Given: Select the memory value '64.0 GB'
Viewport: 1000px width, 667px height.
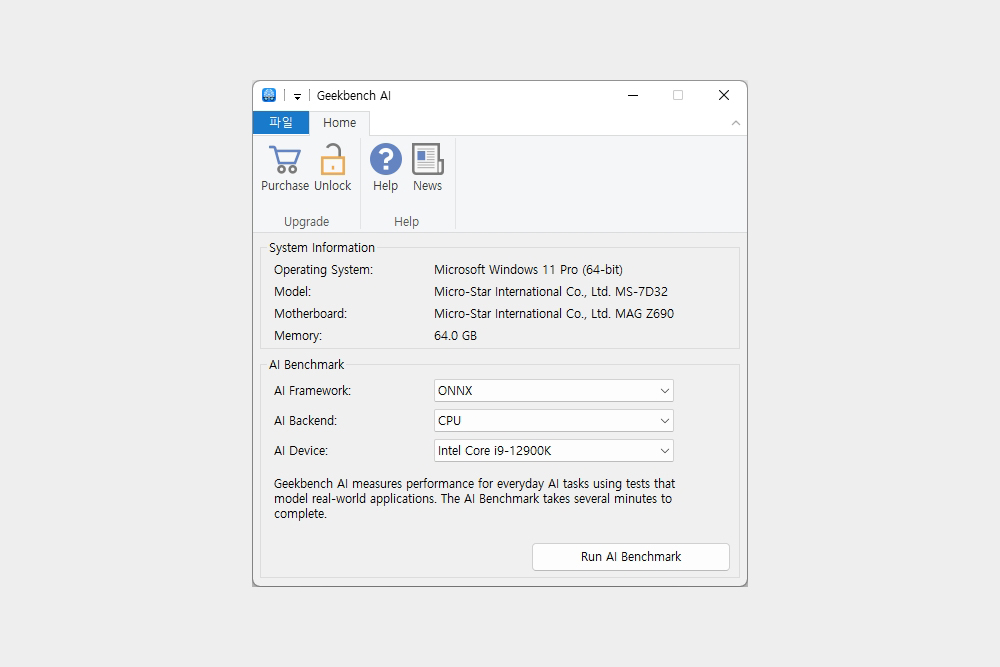Looking at the screenshot, I should tap(455, 335).
